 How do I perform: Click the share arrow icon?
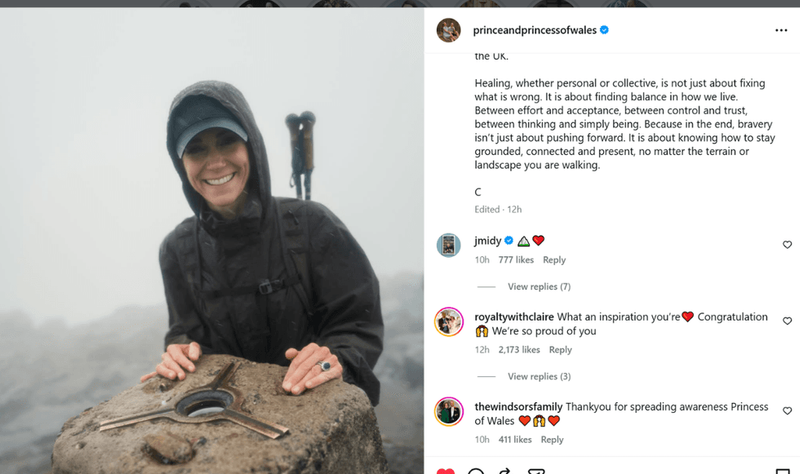[505, 470]
